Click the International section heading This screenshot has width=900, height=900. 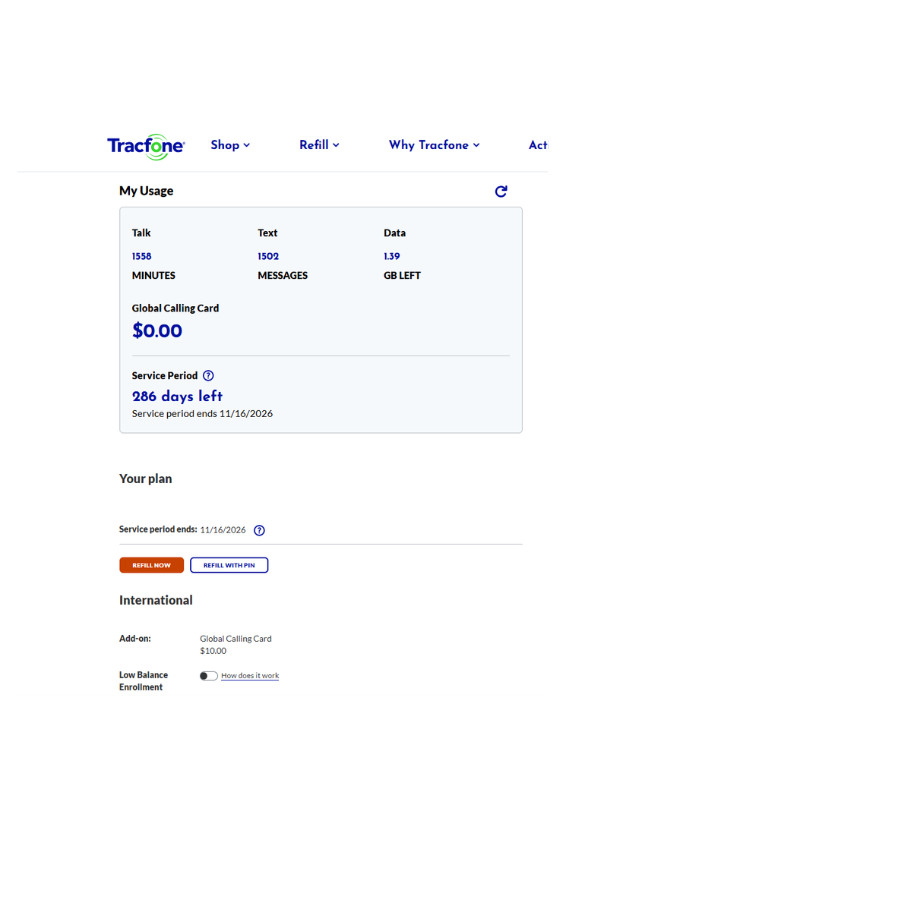(x=156, y=600)
